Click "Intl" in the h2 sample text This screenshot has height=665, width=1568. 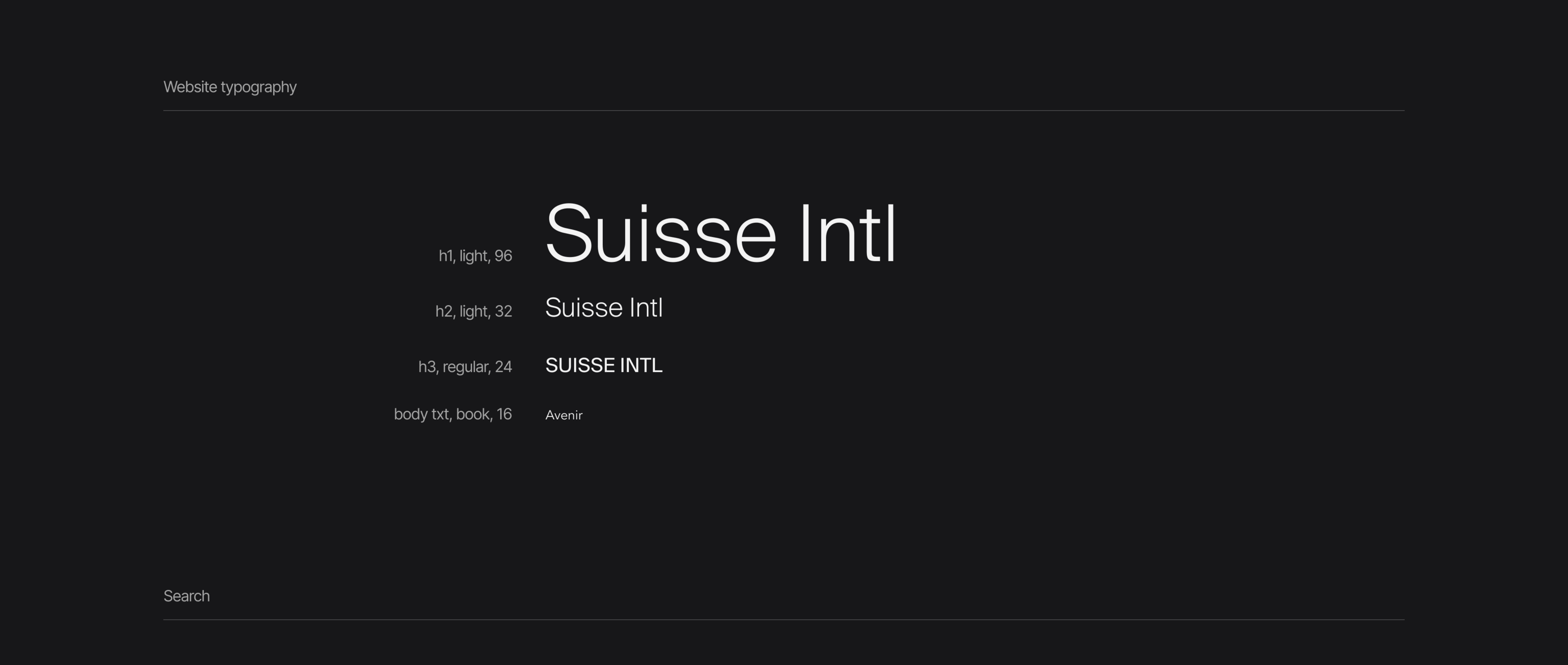click(x=646, y=308)
